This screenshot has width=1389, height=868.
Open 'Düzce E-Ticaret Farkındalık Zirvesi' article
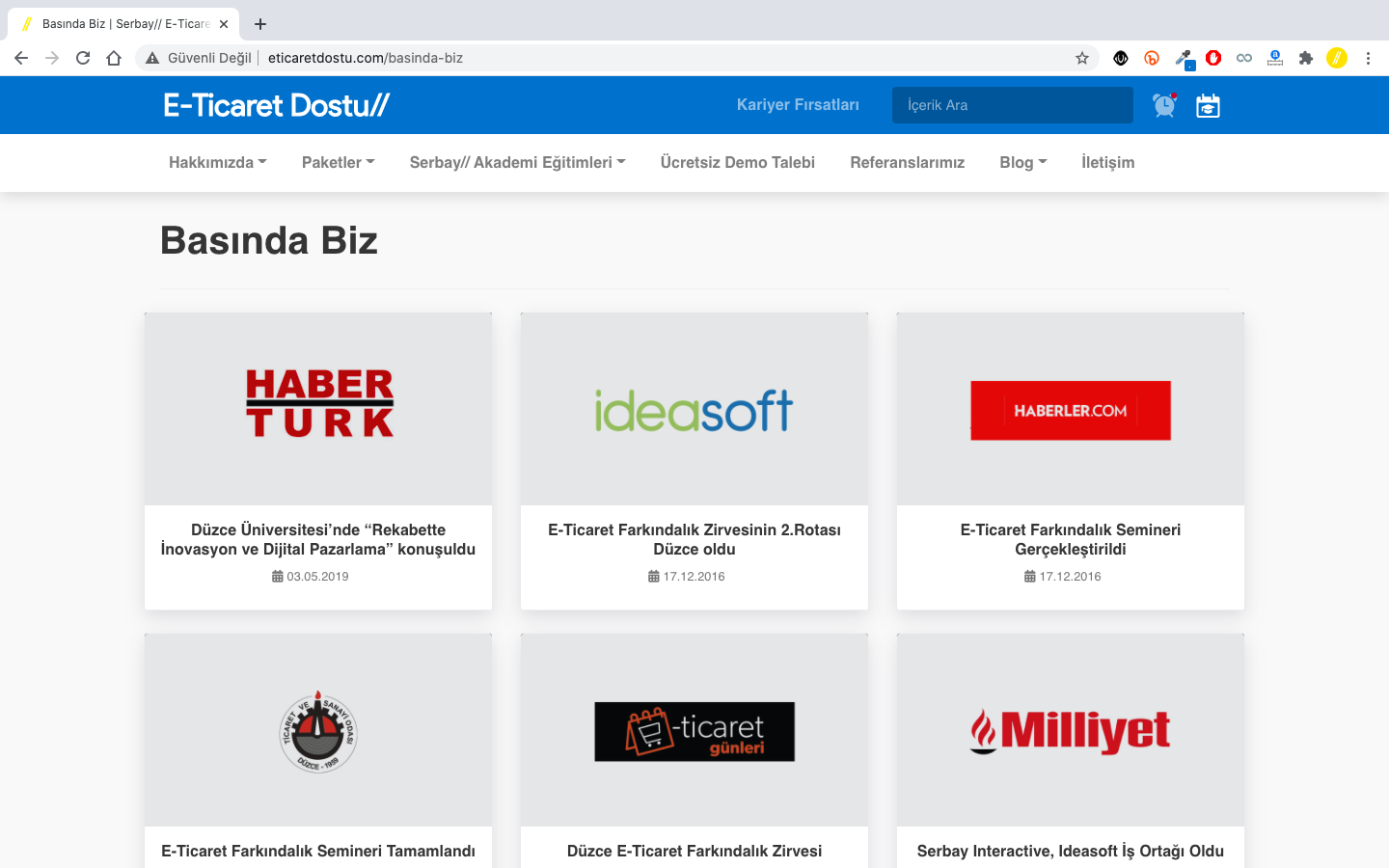[x=694, y=851]
